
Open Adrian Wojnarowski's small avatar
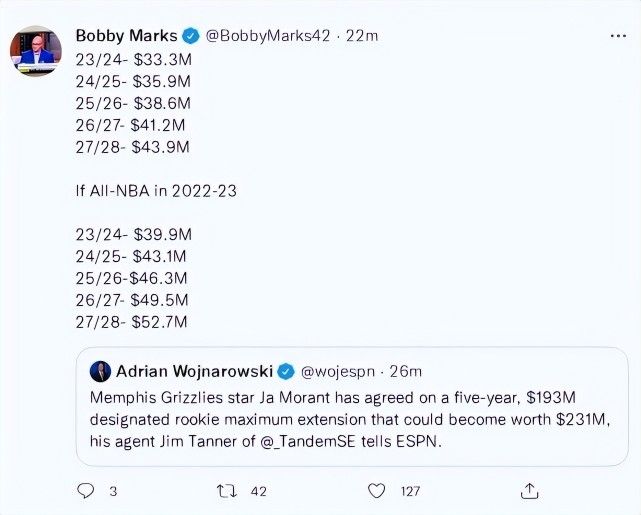[101, 372]
